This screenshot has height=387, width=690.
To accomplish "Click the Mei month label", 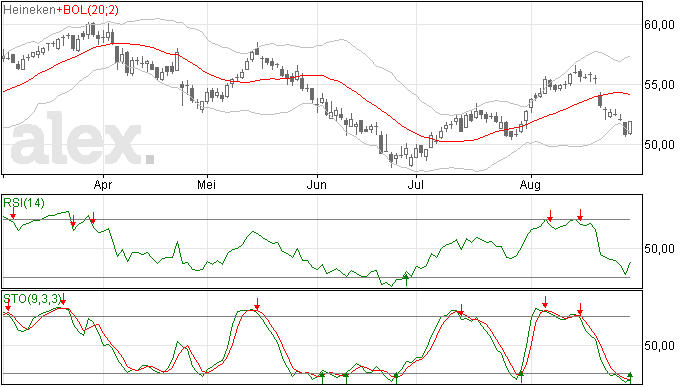I will tap(206, 185).
